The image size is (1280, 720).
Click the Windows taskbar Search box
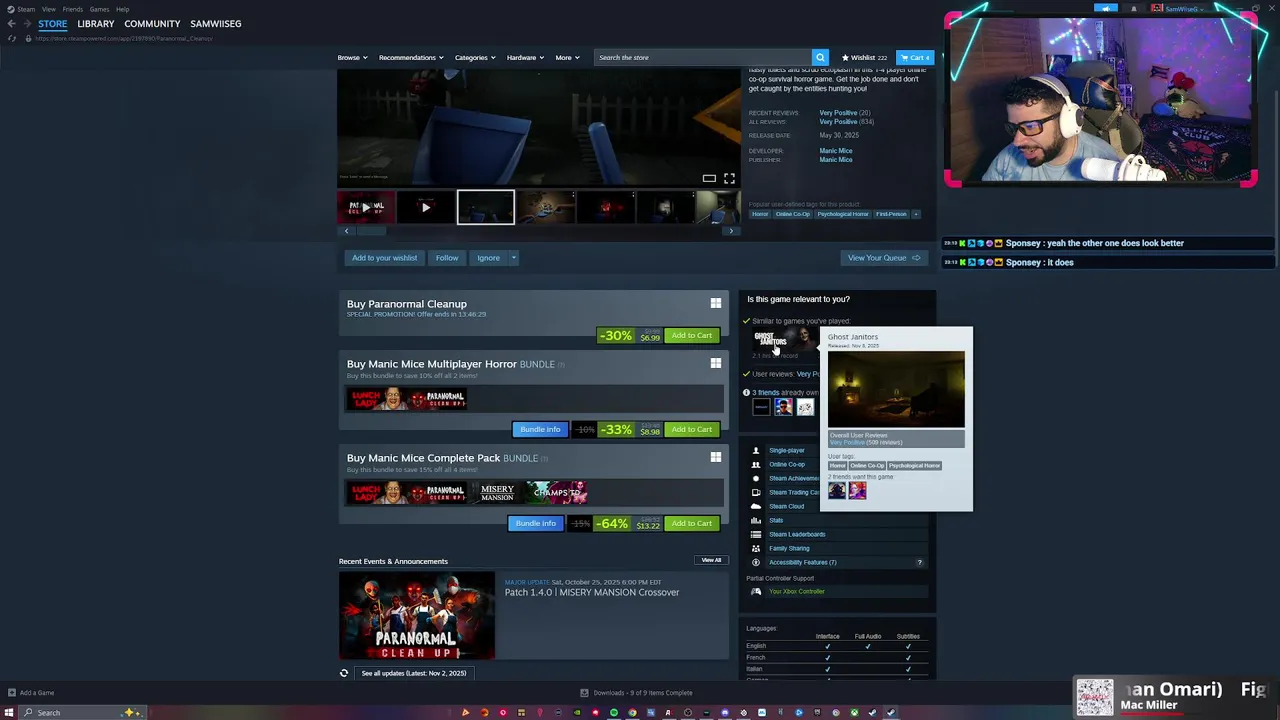(83, 712)
